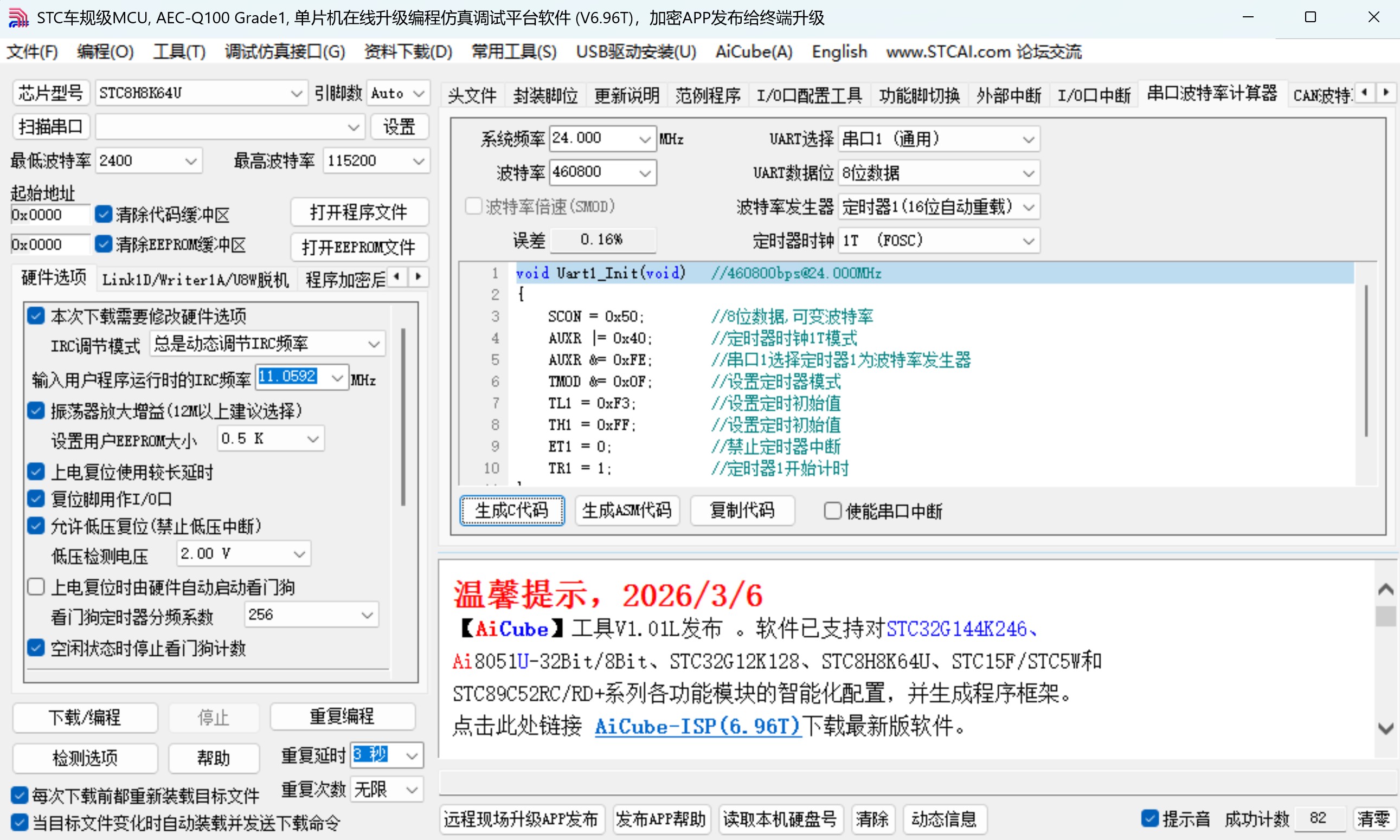Open the AiCube-ISP(6.96T) download link

pos(698,726)
